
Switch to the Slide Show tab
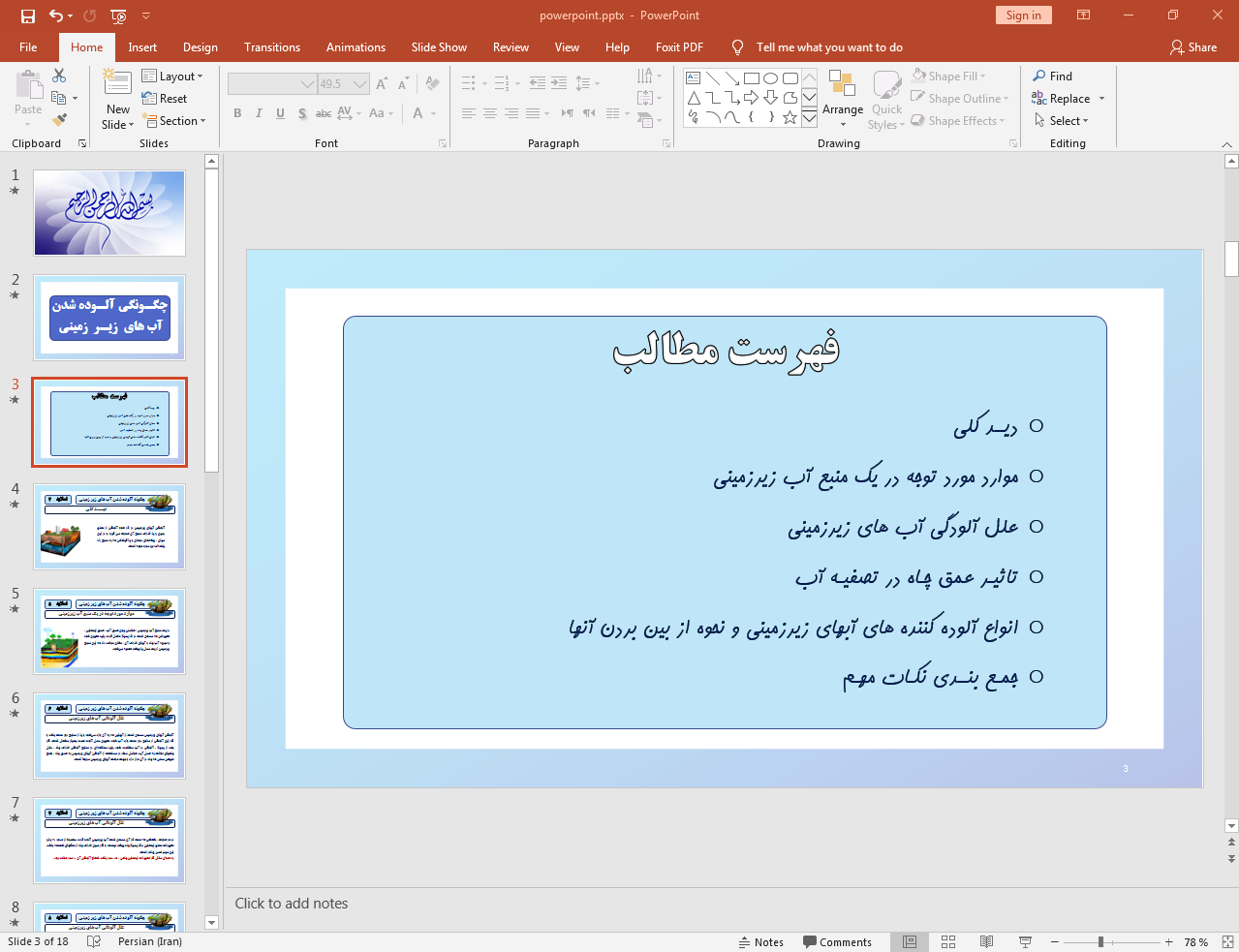pyautogui.click(x=439, y=46)
